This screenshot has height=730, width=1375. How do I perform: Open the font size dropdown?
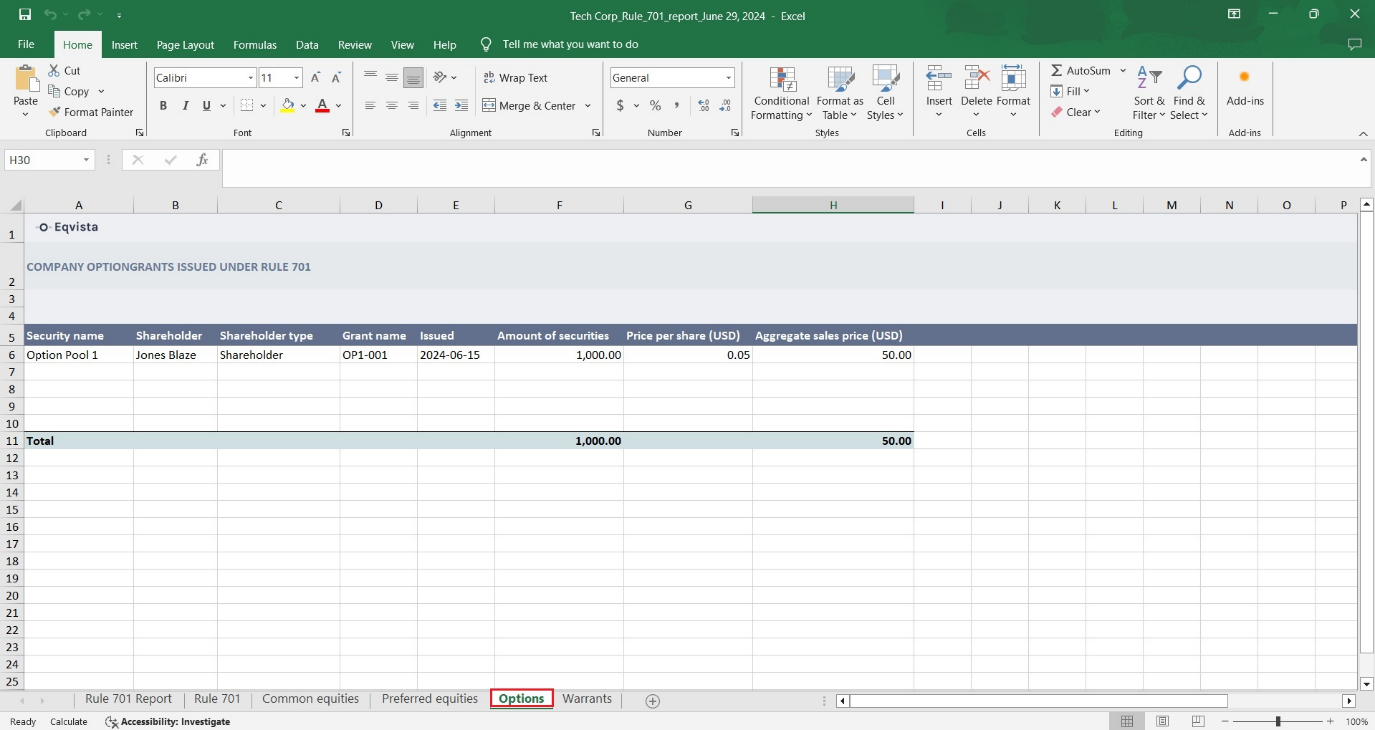point(297,78)
